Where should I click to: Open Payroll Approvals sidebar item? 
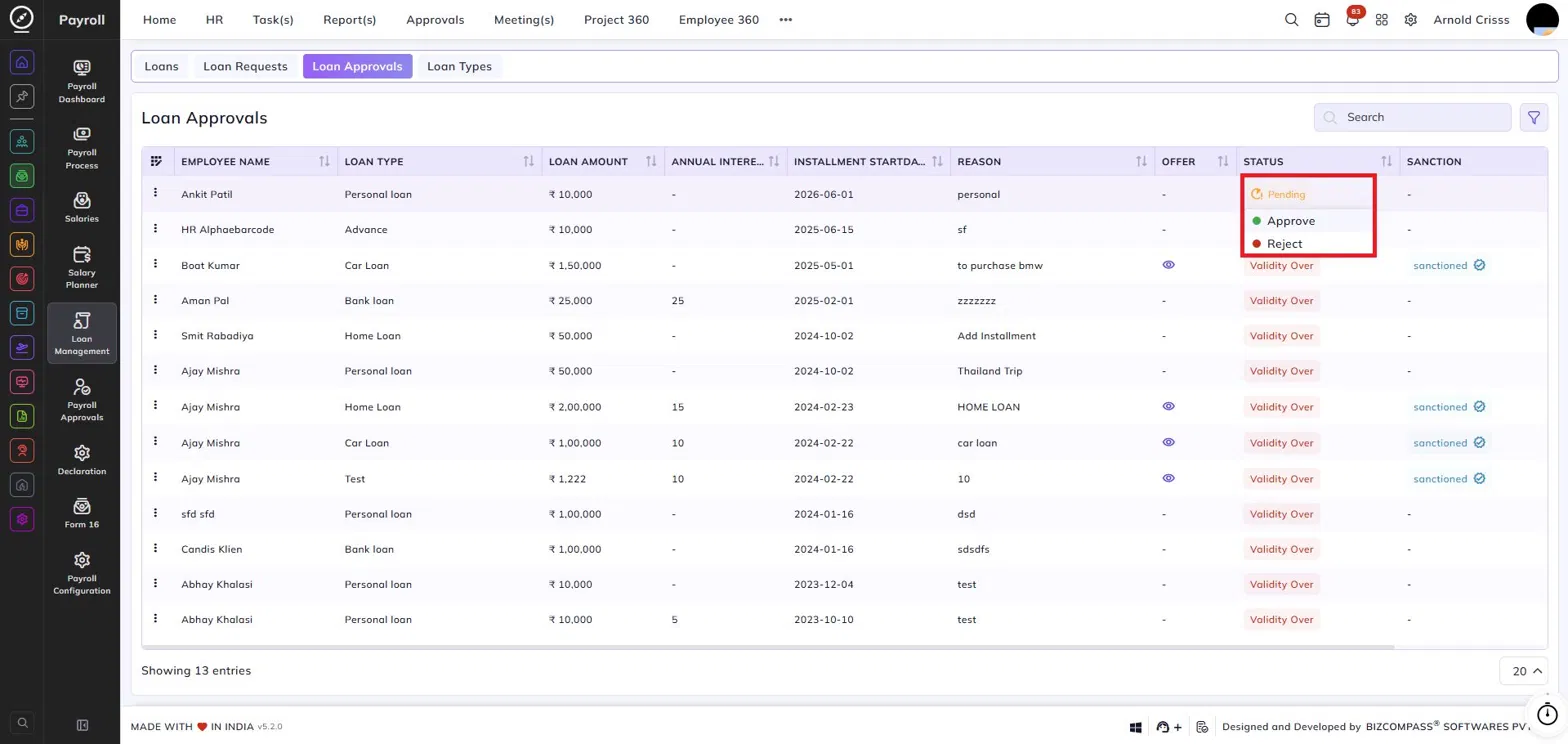[82, 400]
